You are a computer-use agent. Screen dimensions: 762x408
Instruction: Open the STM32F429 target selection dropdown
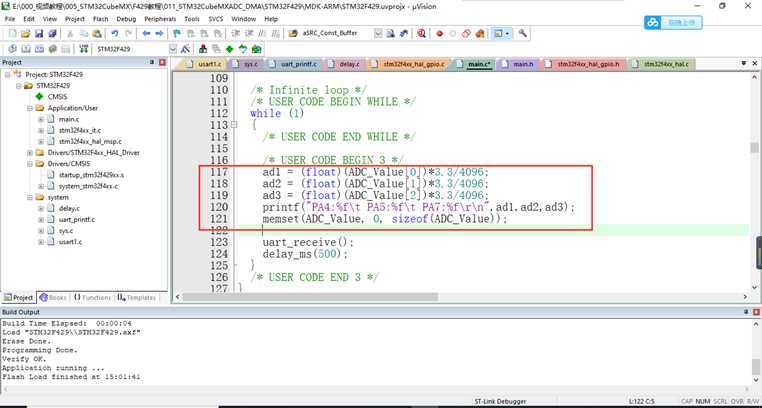click(173, 49)
